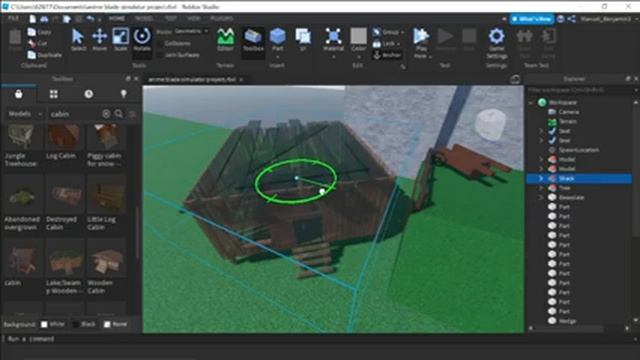The image size is (640, 360).
Task: Select the Log Cabin model thumbnail
Action: 63,137
